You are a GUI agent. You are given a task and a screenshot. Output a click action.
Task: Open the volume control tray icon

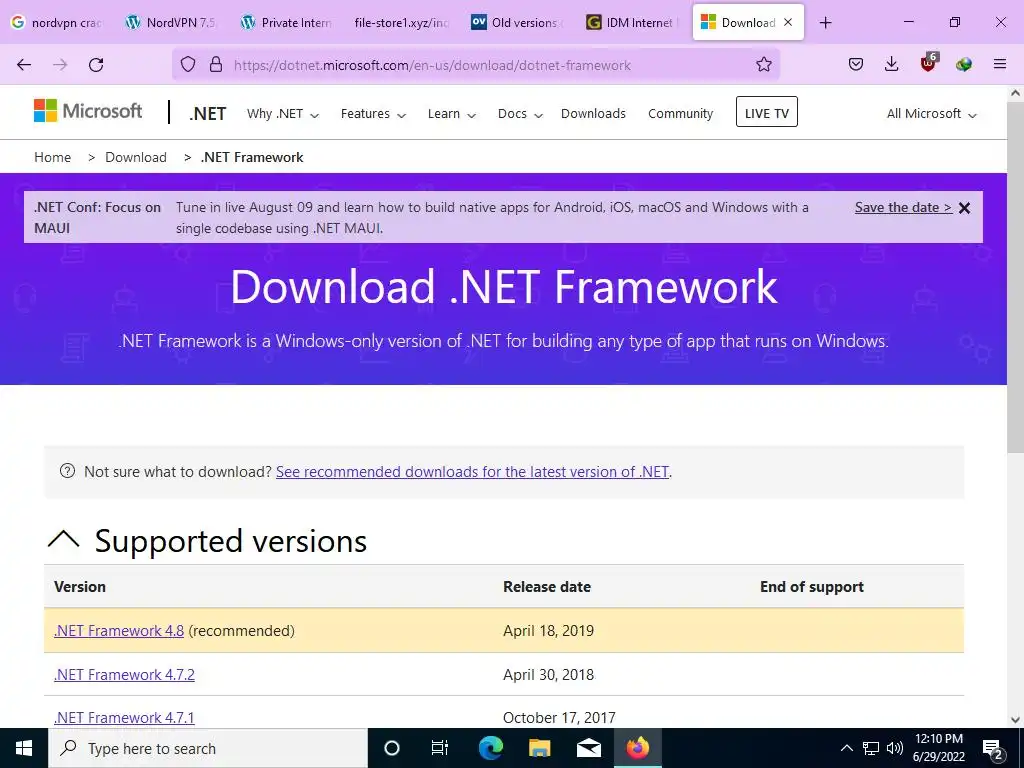(895, 748)
